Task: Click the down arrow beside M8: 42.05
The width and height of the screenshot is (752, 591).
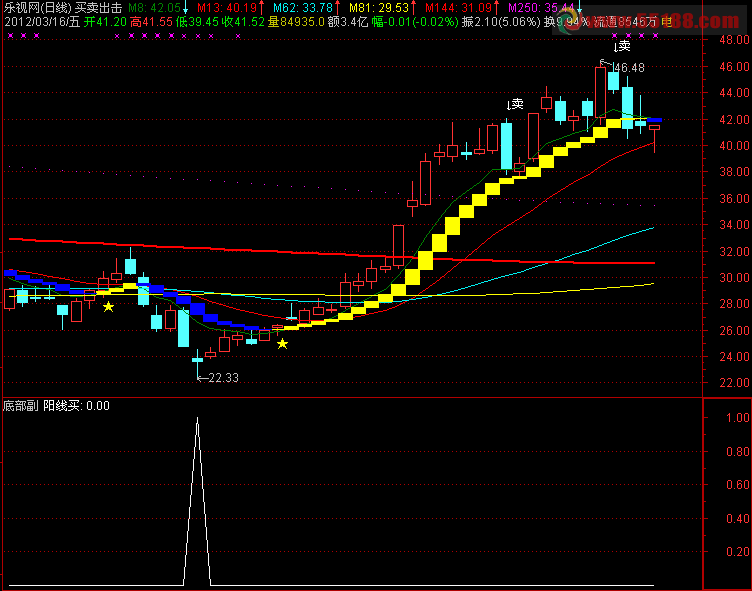Action: click(185, 8)
